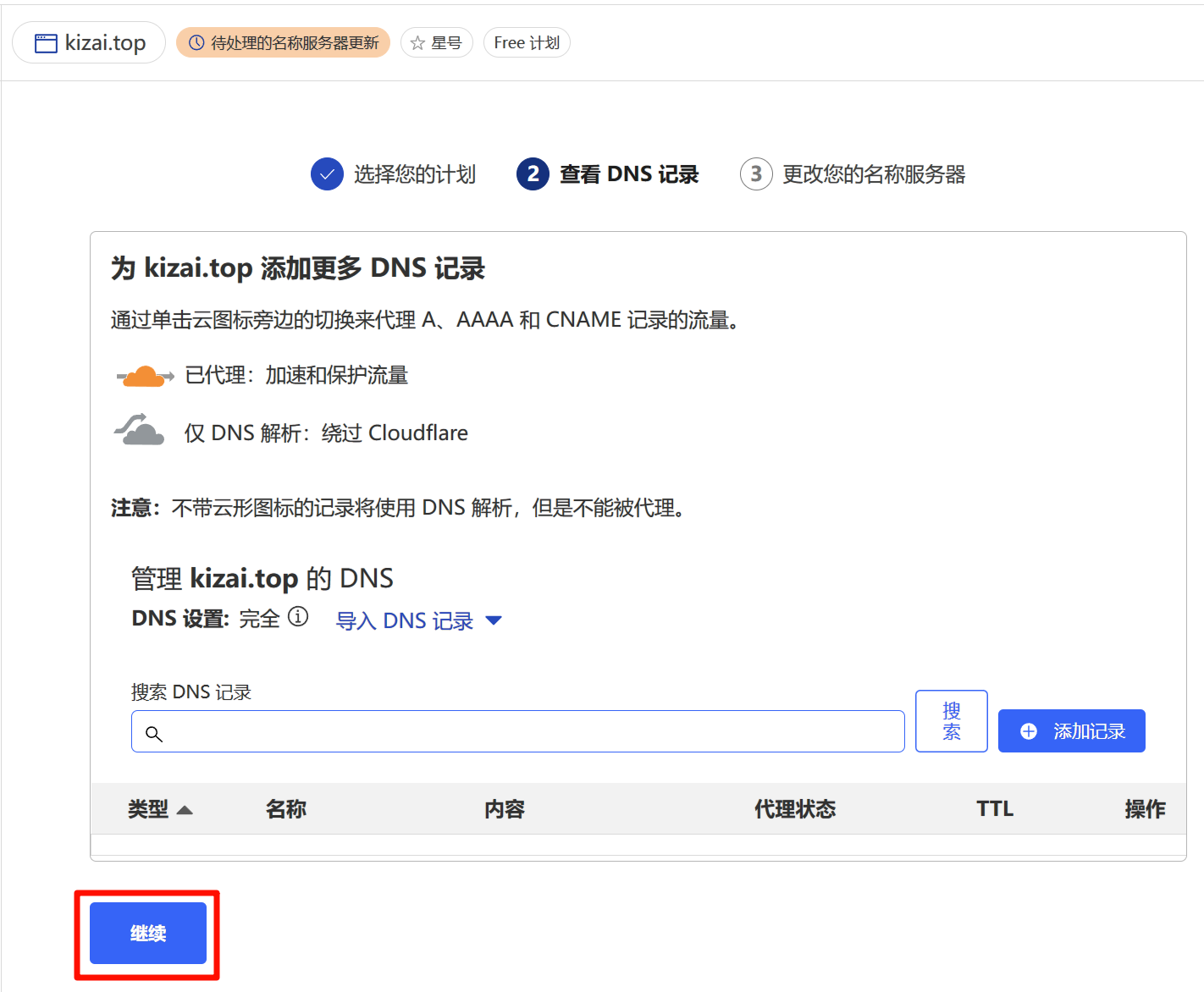Click the DNS 设置: 完全 label
Viewport: 1204px width, 992px height.
[x=206, y=619]
